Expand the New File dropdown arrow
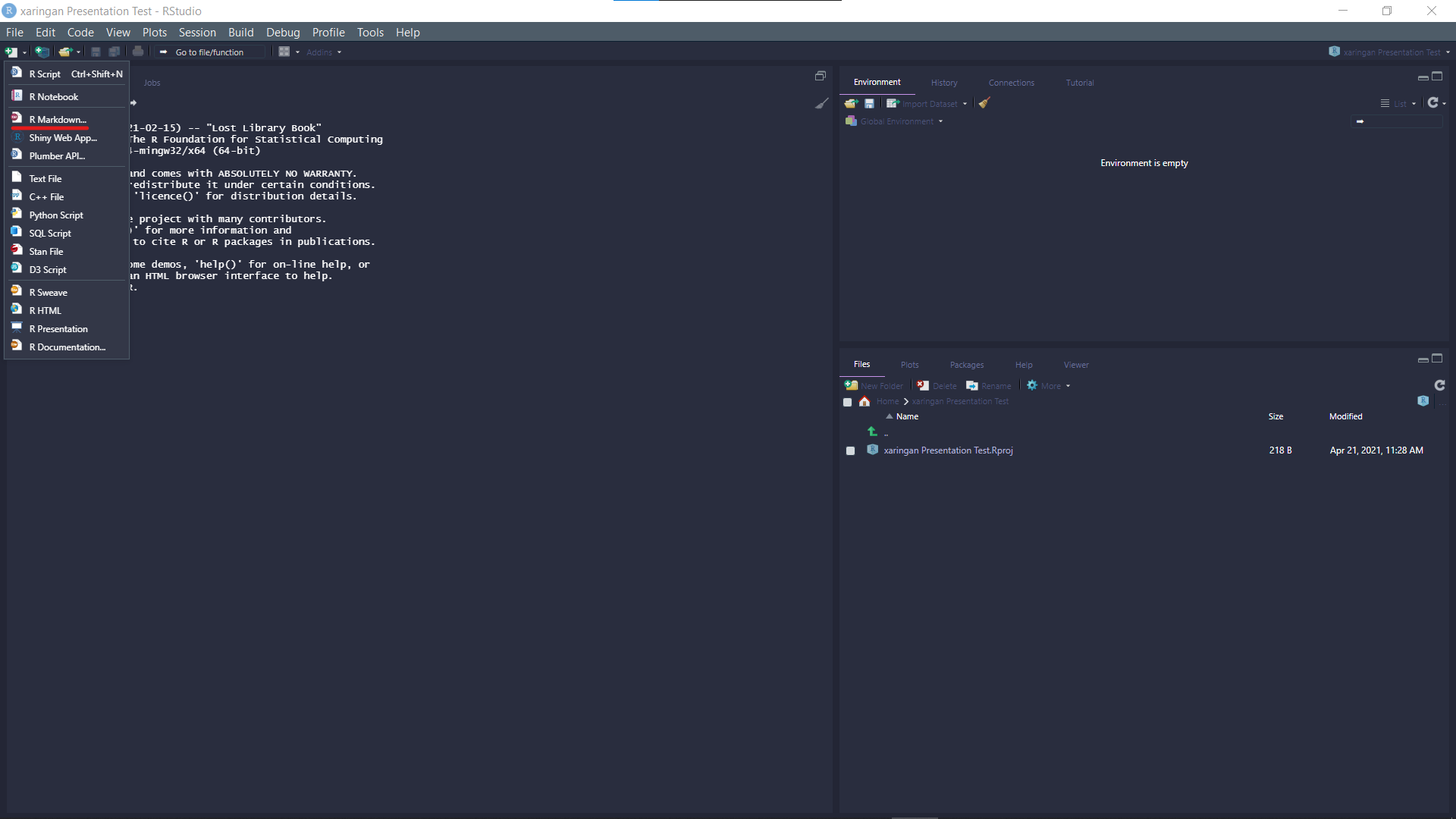Image resolution: width=1456 pixels, height=819 pixels. (x=24, y=52)
